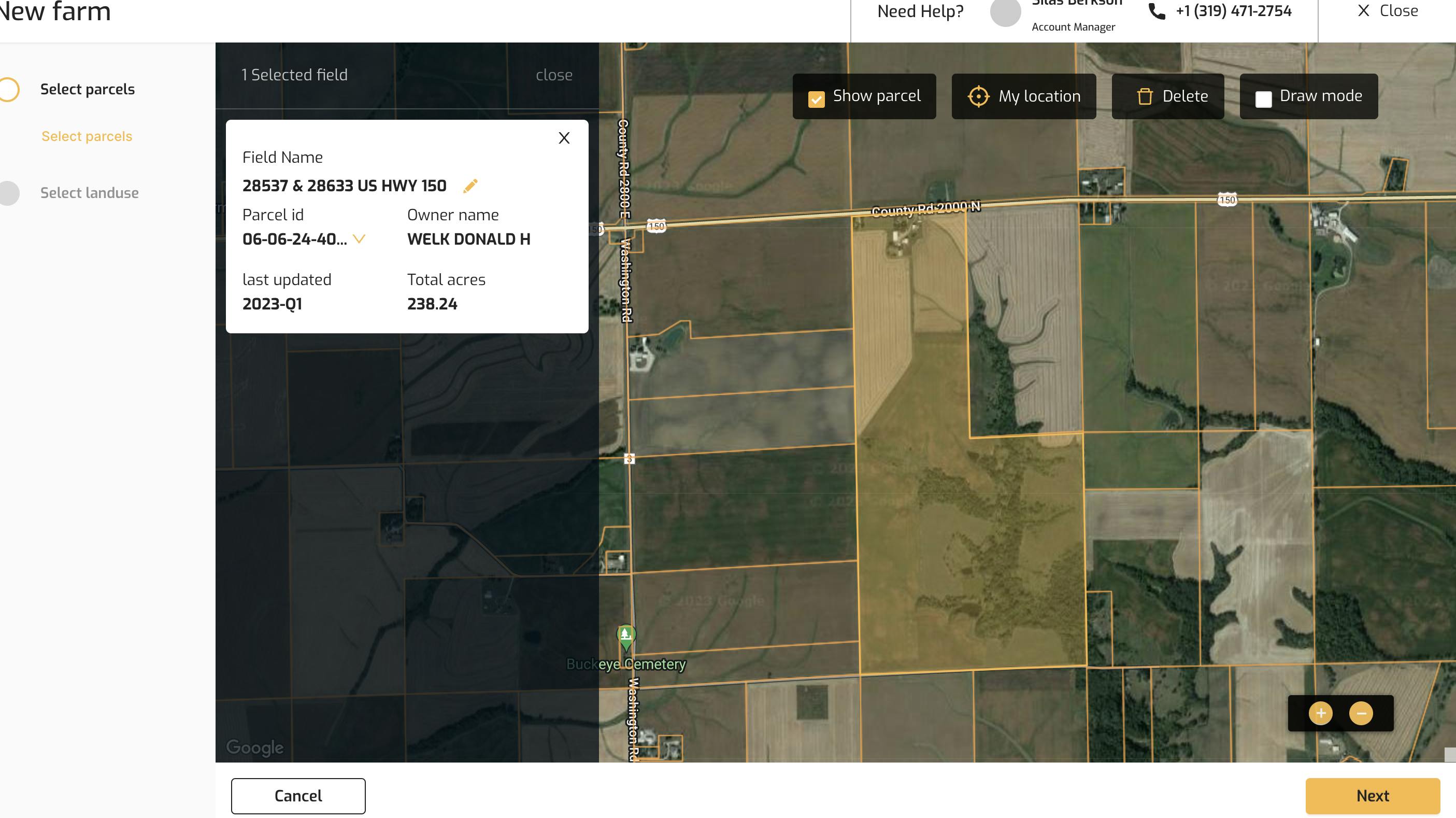1456x818 pixels.
Task: Click the Cancel button to discard
Action: tap(298, 795)
